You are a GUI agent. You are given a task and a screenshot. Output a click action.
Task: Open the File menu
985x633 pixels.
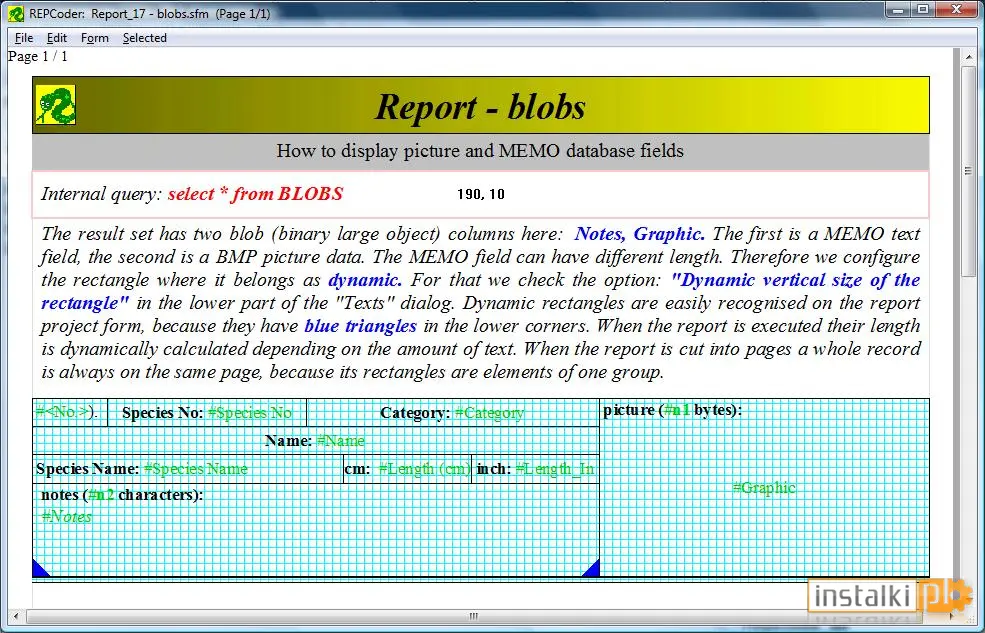[24, 38]
